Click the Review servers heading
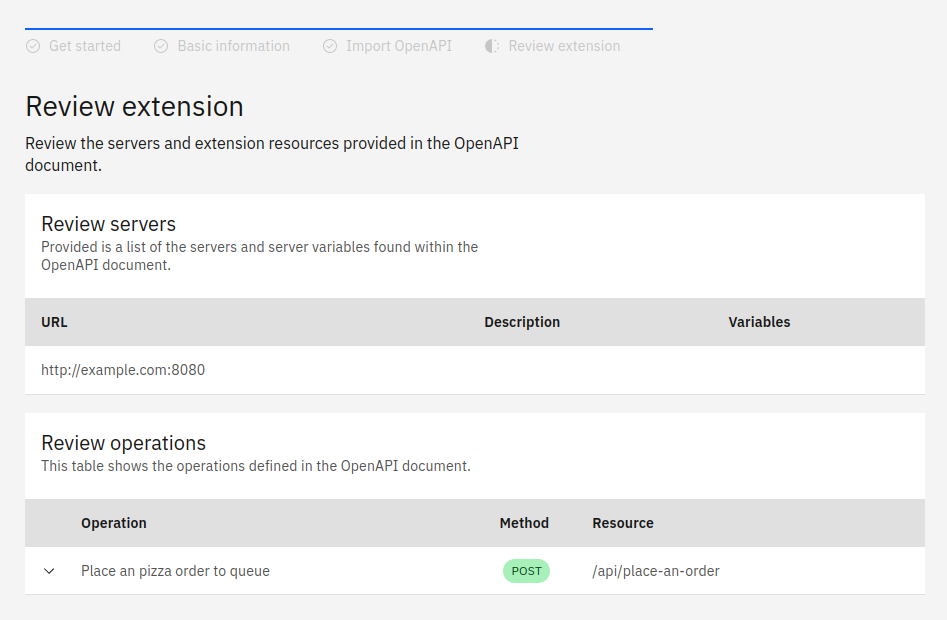This screenshot has height=620, width=947. [108, 224]
